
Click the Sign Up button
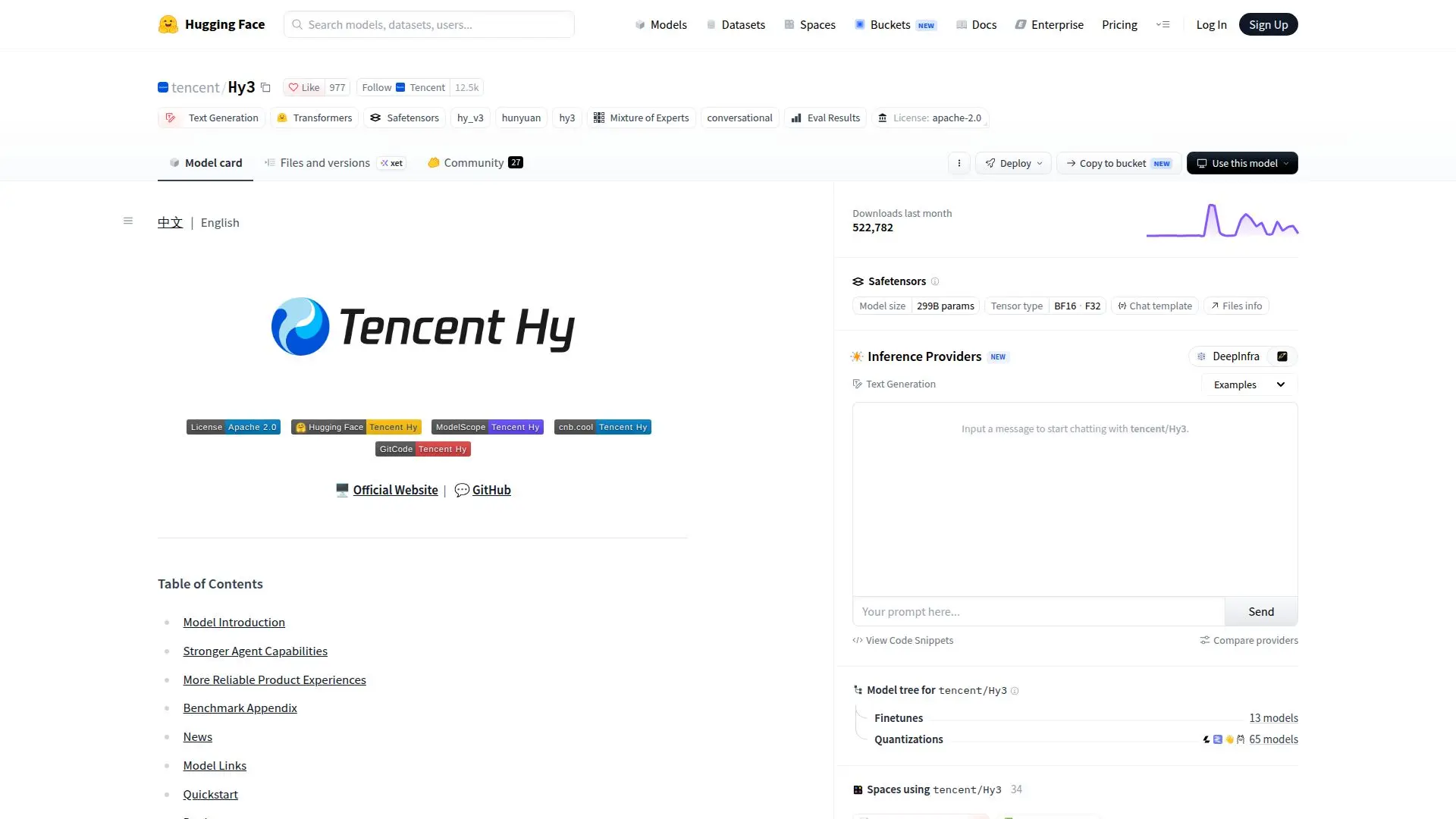(x=1268, y=24)
